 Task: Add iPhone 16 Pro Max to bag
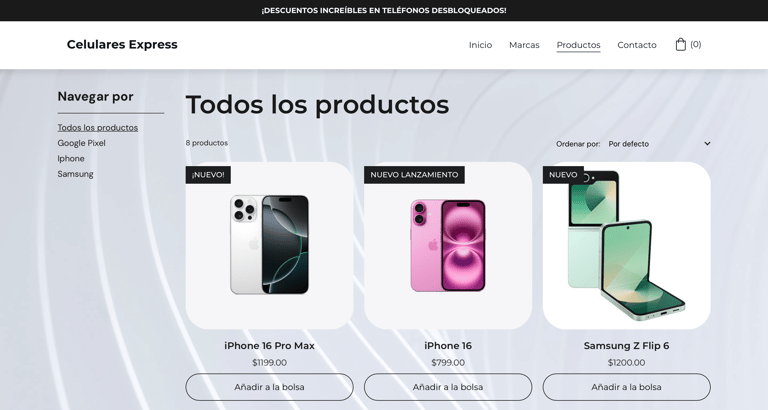[x=269, y=387]
